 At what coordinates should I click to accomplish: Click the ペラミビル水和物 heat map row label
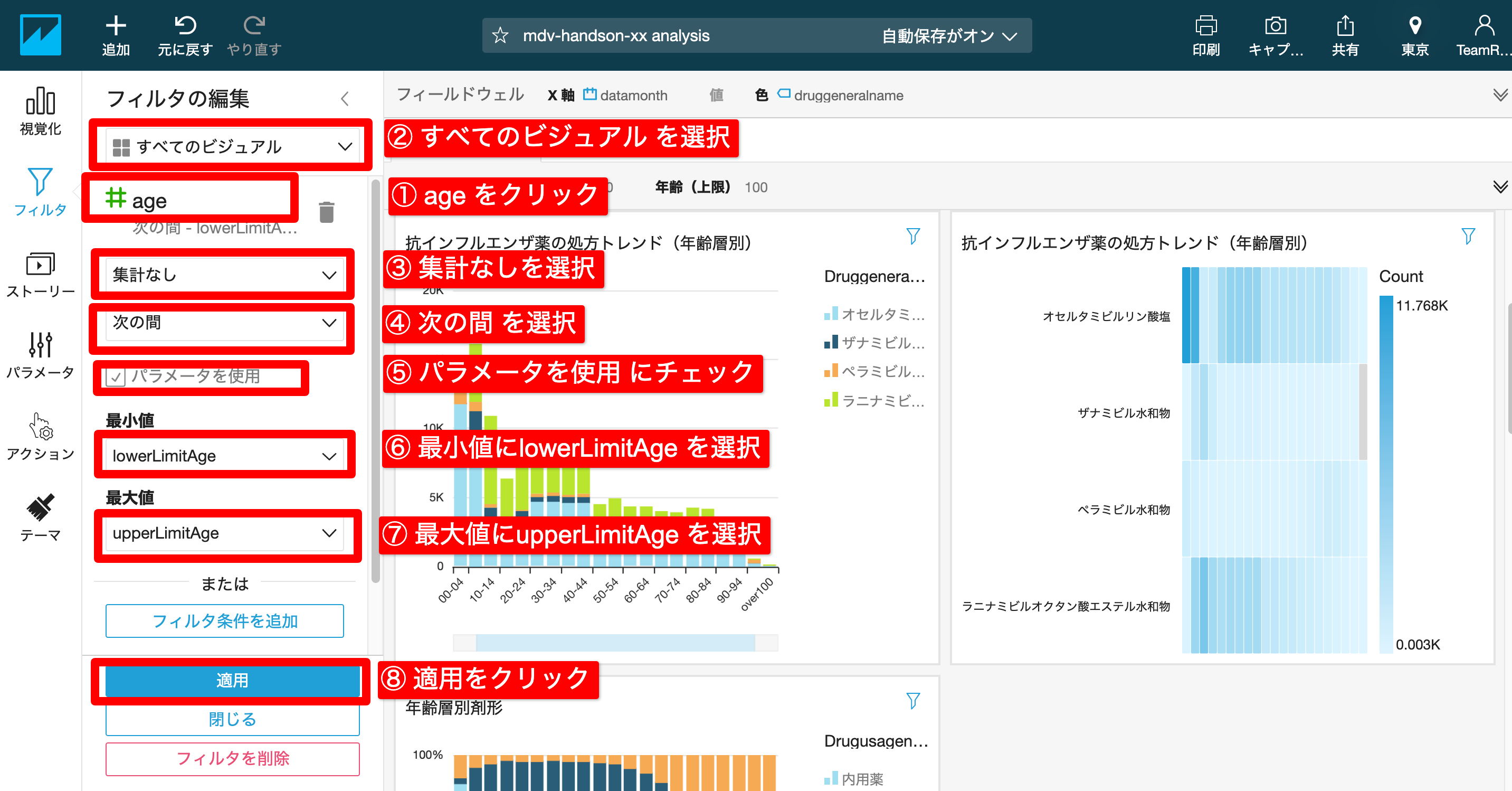point(1124,510)
